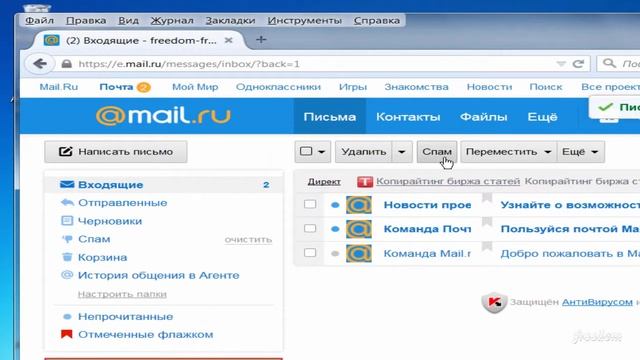Open the Вид menu
Screen dimensions: 640x360
(129, 20)
